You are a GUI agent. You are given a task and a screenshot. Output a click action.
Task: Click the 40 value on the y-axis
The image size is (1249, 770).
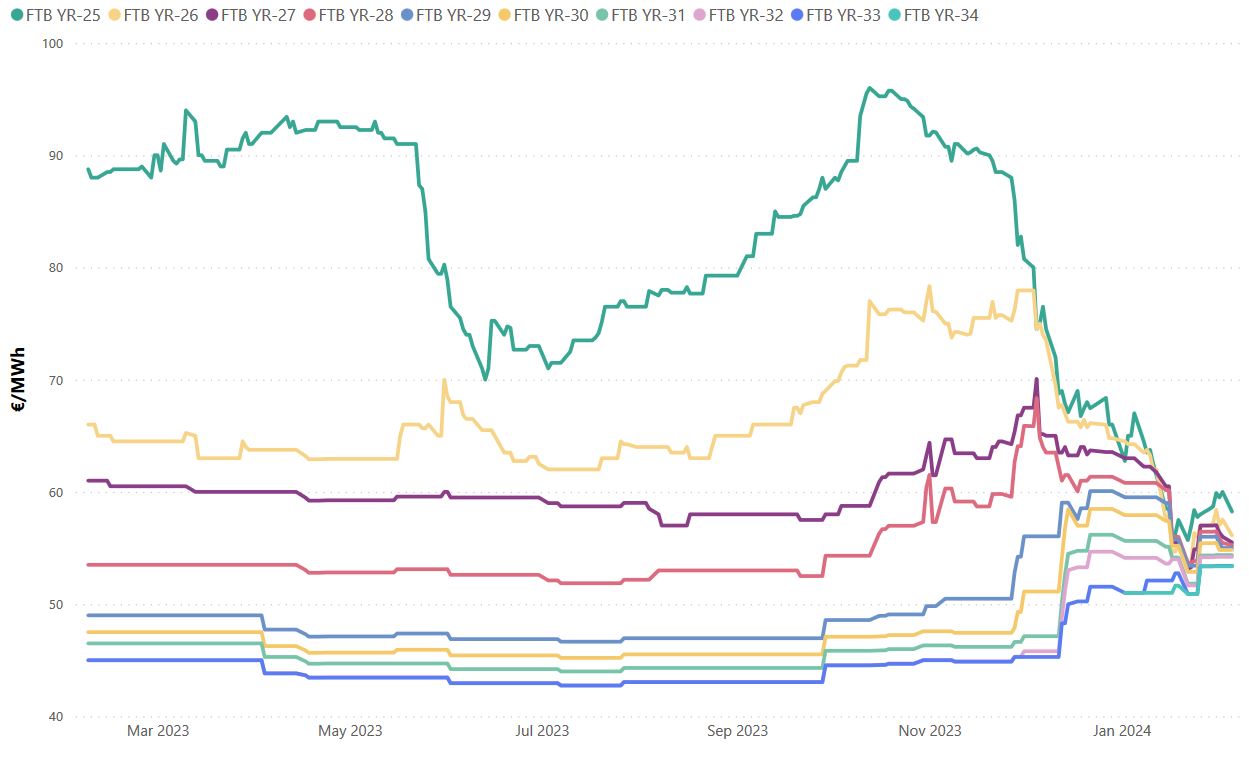[x=55, y=717]
